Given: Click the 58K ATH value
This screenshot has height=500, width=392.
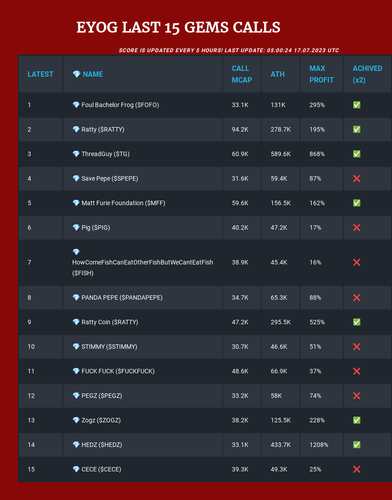Looking at the screenshot, I should tap(276, 395).
